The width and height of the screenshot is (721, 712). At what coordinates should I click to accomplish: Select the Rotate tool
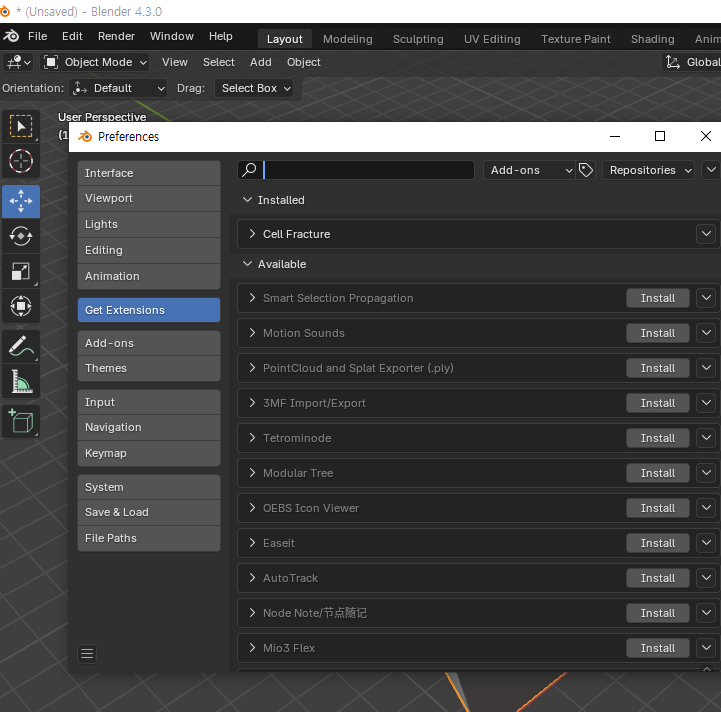coord(21,236)
